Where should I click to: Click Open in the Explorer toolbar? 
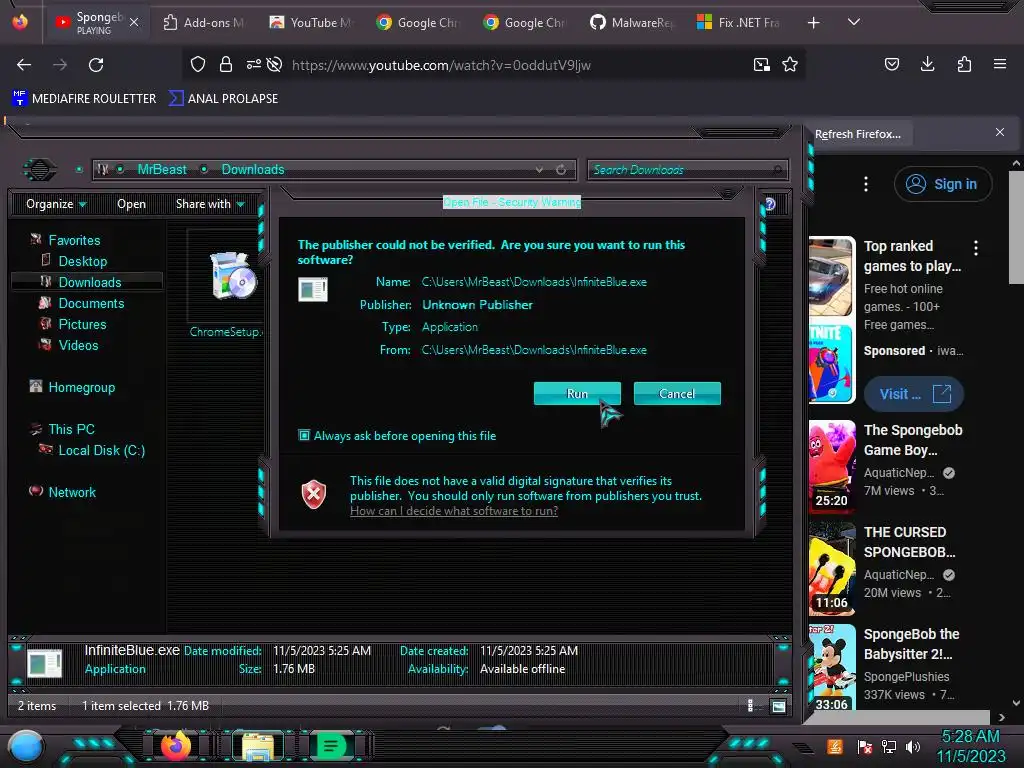coord(131,204)
